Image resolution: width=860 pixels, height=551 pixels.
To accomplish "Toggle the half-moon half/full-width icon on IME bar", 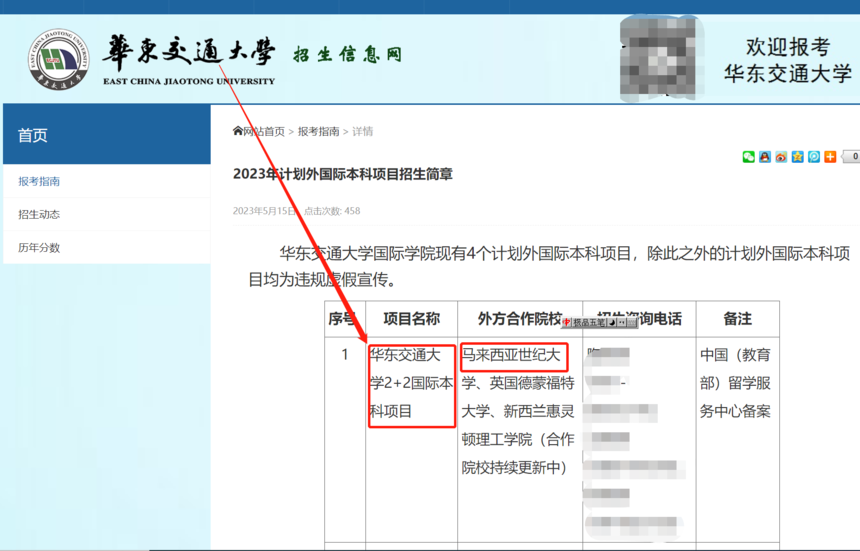I will (x=612, y=322).
